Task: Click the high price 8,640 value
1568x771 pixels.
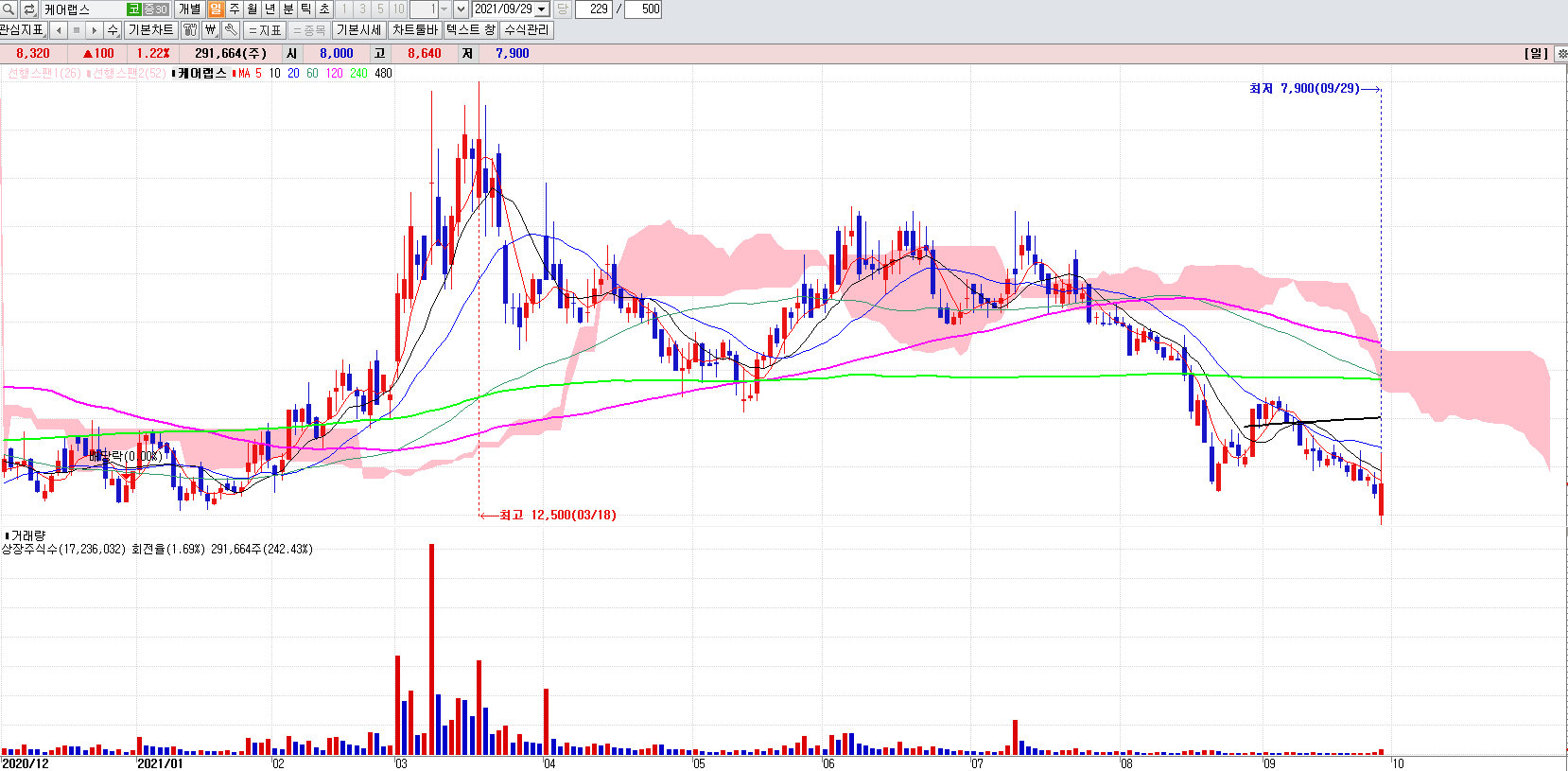Action: pos(425,54)
